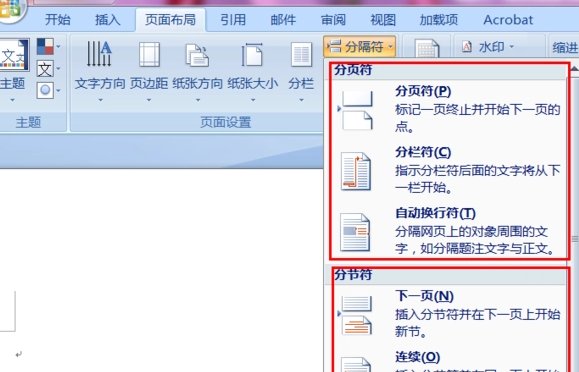The width and height of the screenshot is (579, 372).
Task: Click the column break icon
Action: [356, 171]
